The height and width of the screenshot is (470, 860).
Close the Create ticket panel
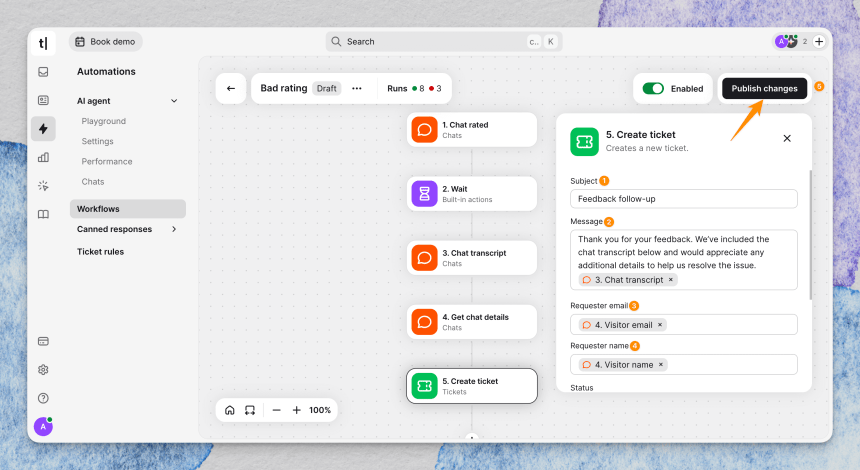pyautogui.click(x=787, y=138)
